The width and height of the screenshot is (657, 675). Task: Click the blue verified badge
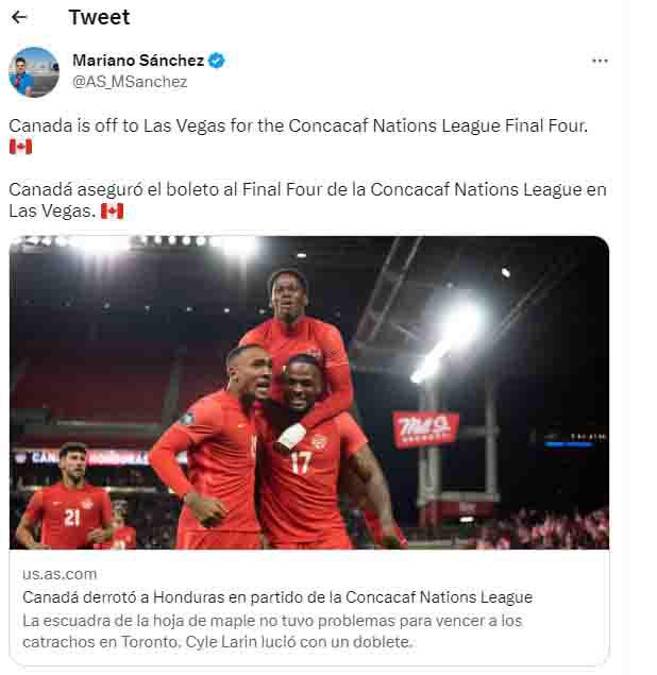[x=217, y=61]
